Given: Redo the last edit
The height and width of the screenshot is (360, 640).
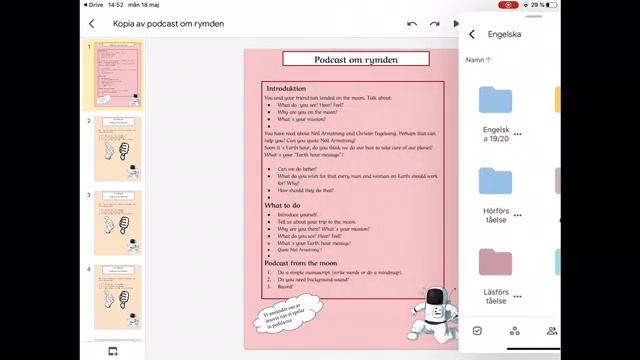Looking at the screenshot, I should point(435,24).
